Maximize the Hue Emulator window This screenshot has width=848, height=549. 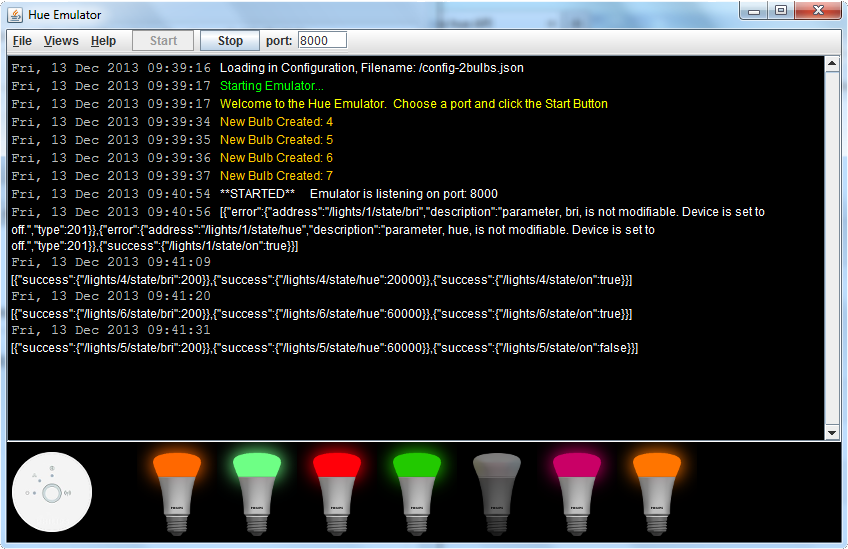781,10
